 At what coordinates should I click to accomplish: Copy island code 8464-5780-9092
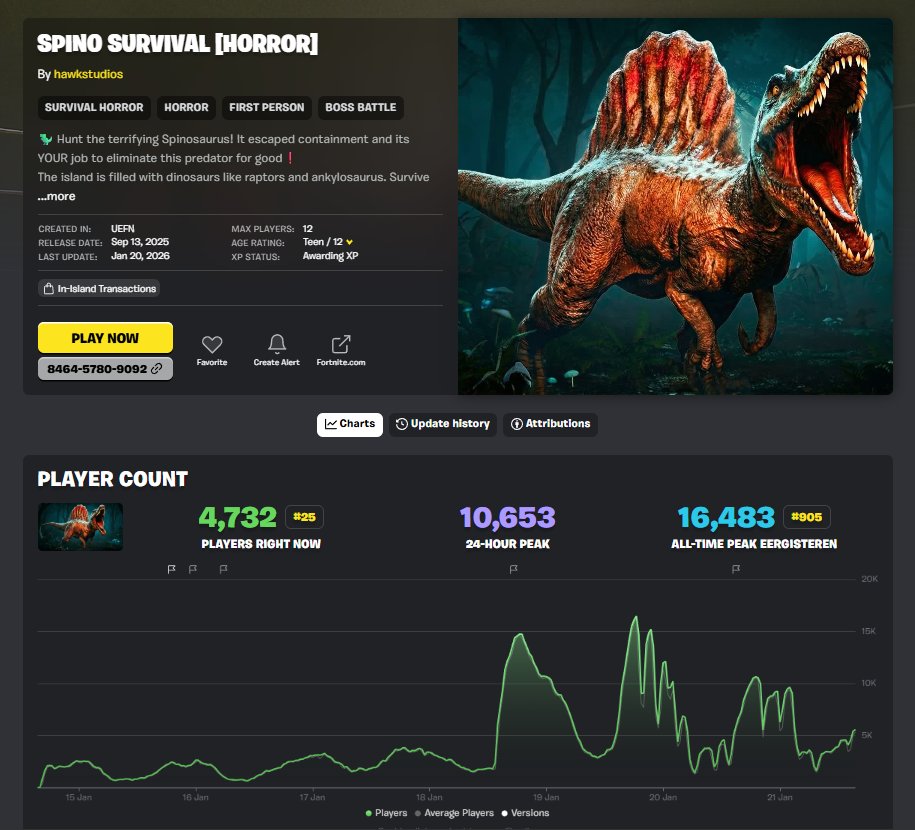[x=105, y=369]
